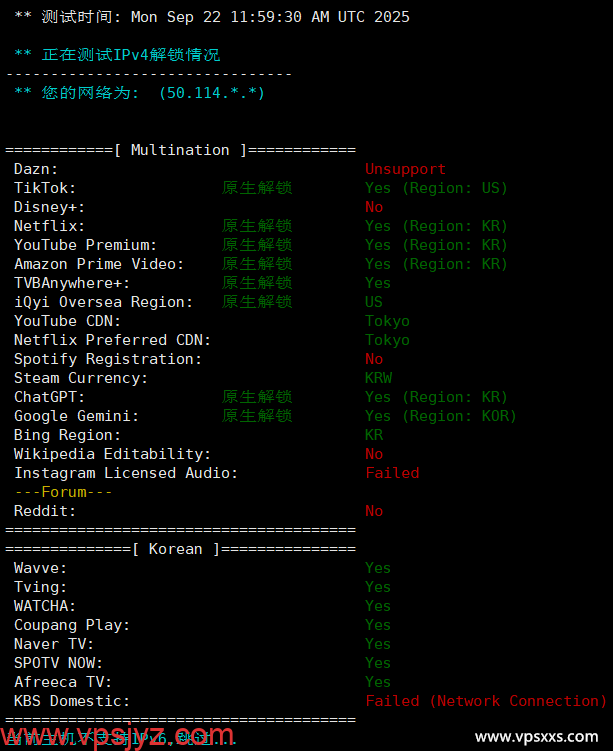This screenshot has height=751, width=613.
Task: Click the Netflix label
Action: click(49, 226)
